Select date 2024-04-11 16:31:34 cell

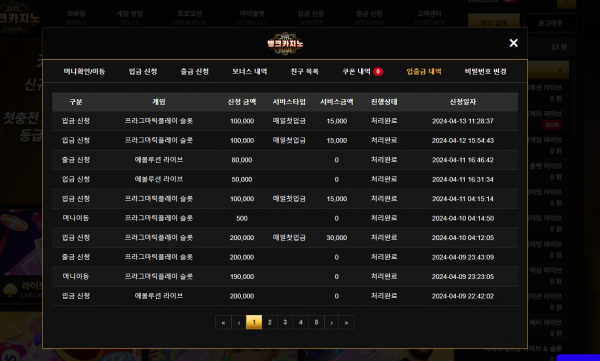tap(463, 180)
